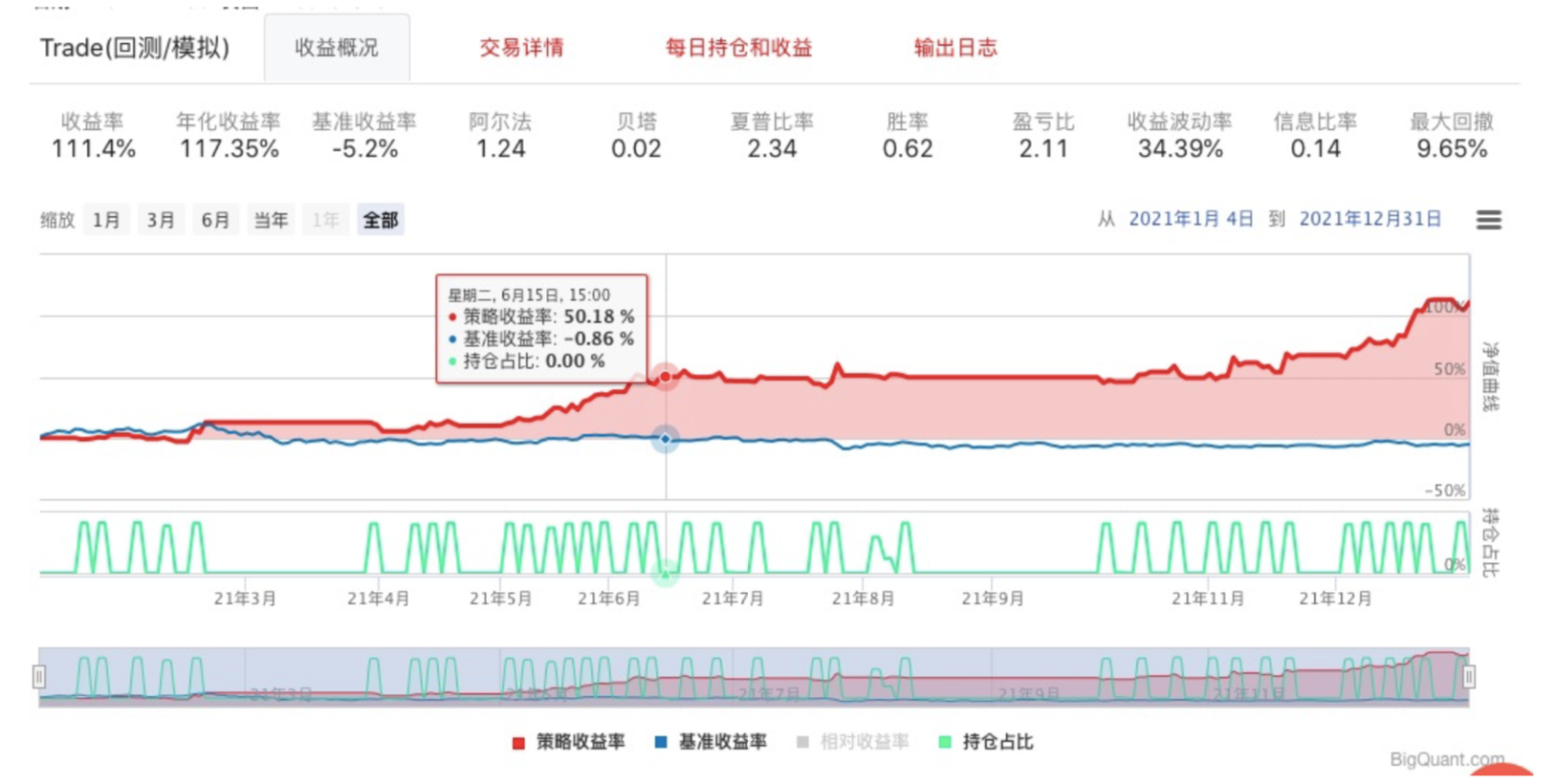
Task: Edit start date 2021年1月4日
Action: coord(1191,219)
